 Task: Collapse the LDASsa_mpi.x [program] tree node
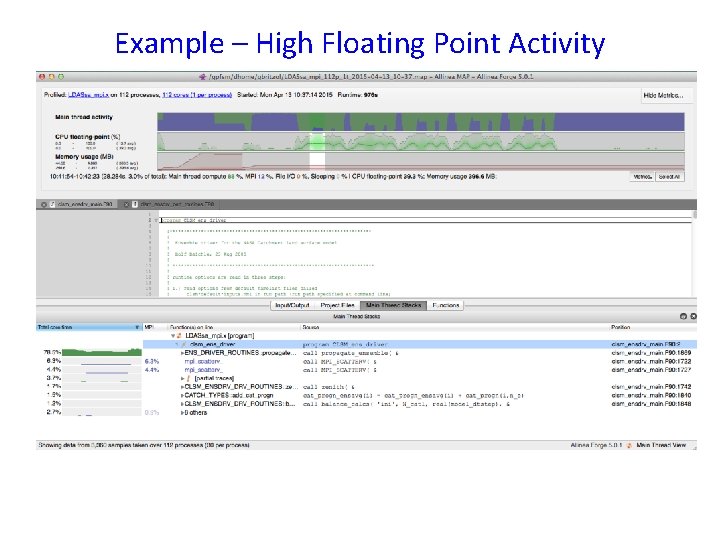click(x=173, y=336)
